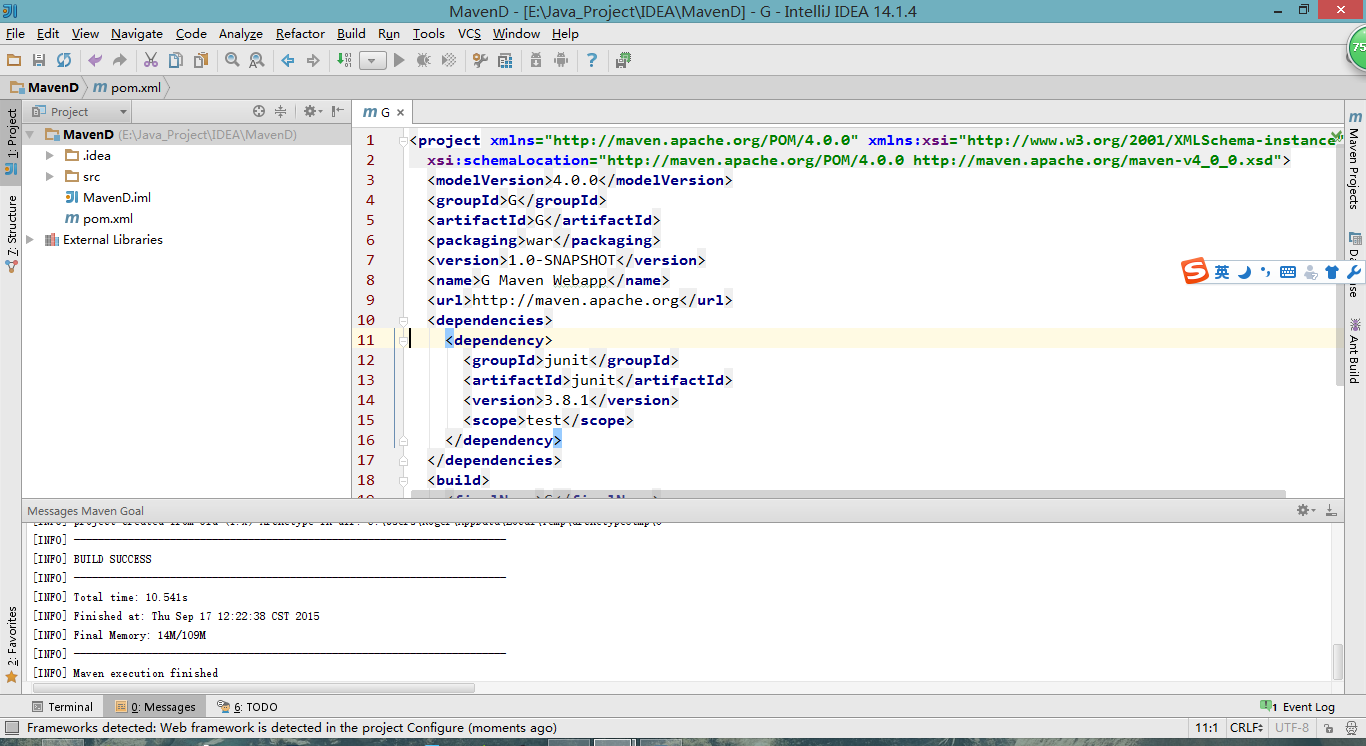The height and width of the screenshot is (746, 1366).
Task: Click the Open folder toolbar icon
Action: [x=14, y=60]
